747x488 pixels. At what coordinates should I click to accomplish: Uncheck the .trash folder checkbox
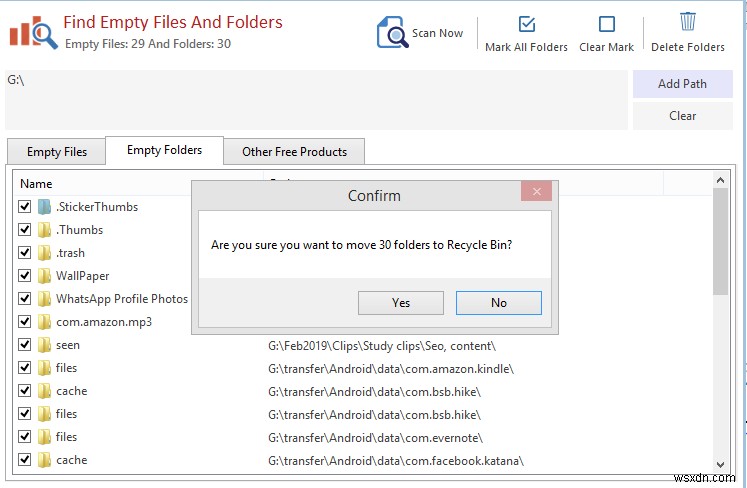click(x=24, y=253)
